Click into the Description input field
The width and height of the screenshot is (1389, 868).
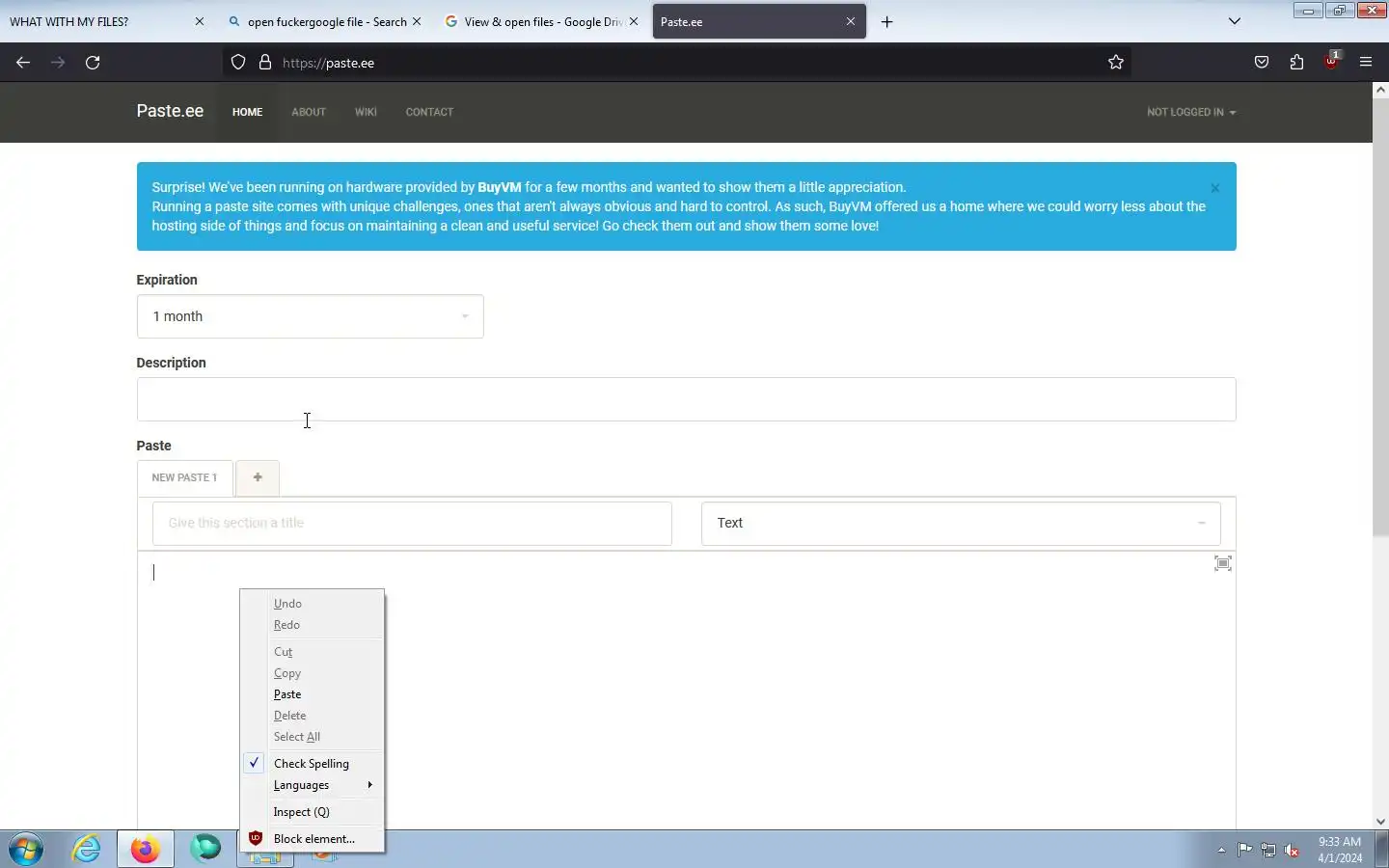pos(686,399)
